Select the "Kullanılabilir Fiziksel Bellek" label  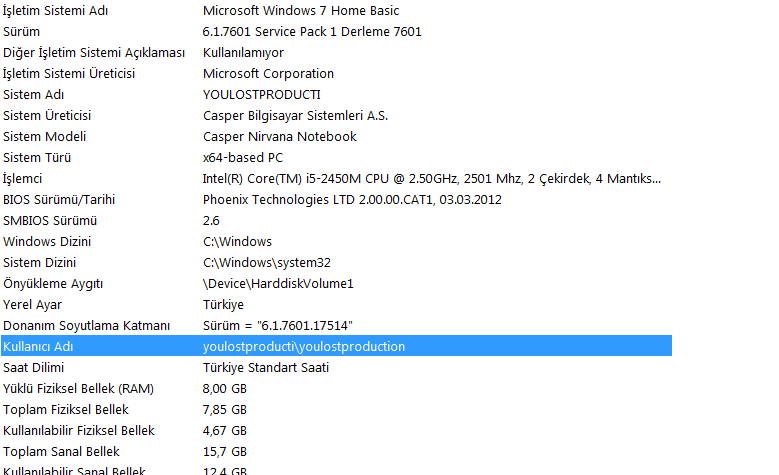pos(79,431)
